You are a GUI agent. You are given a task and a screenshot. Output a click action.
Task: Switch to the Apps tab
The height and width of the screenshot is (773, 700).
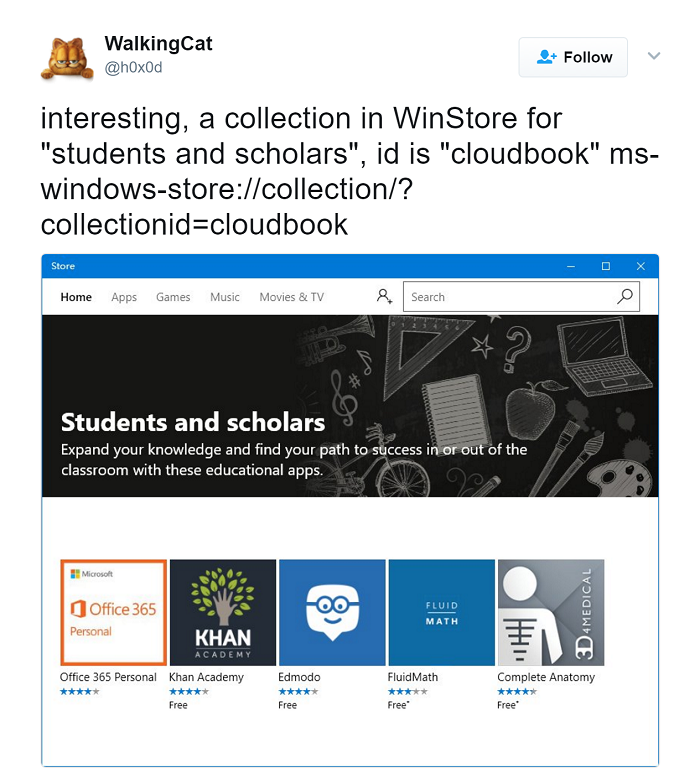coord(124,297)
